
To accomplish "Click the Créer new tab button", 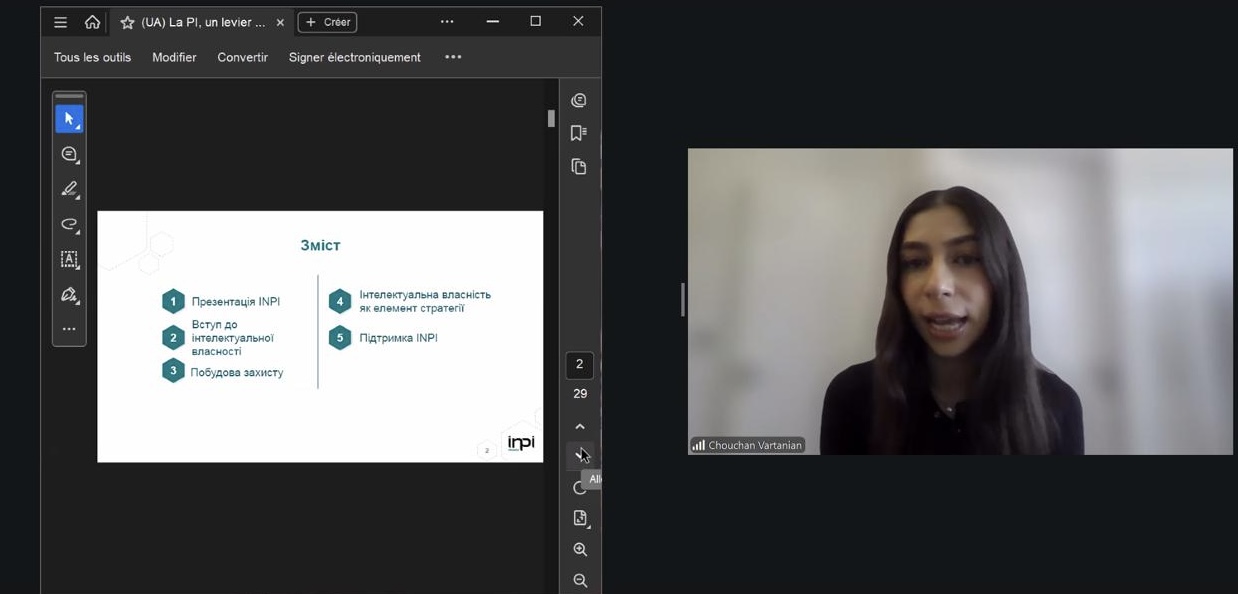I will point(327,22).
